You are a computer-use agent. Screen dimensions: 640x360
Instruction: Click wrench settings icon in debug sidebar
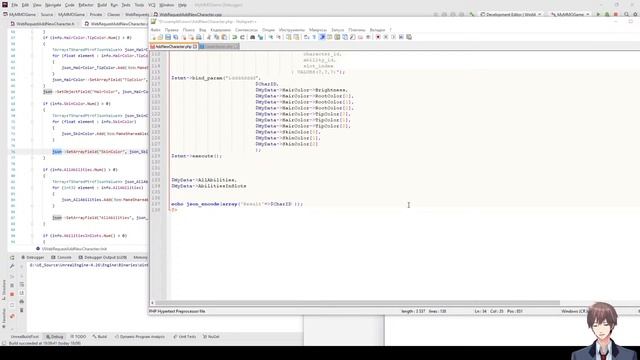point(12,266)
